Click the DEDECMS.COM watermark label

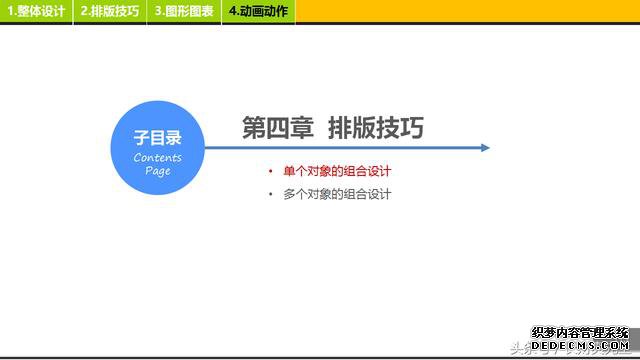point(580,346)
